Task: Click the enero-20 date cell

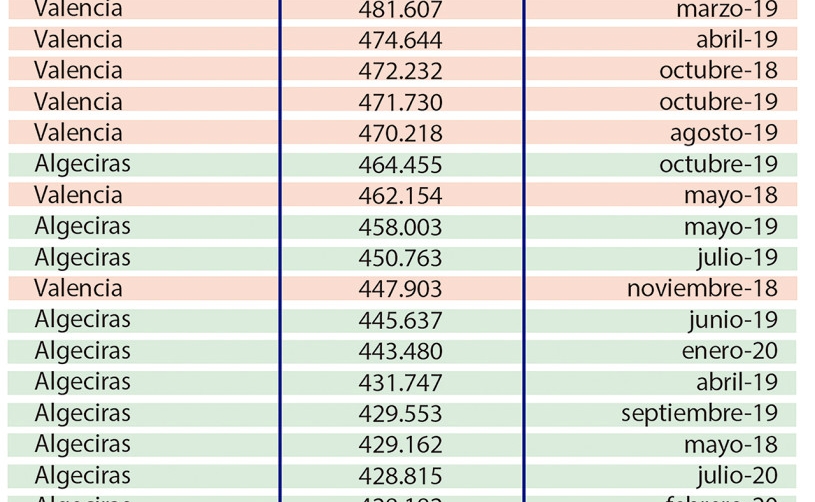Action: pyautogui.click(x=730, y=351)
